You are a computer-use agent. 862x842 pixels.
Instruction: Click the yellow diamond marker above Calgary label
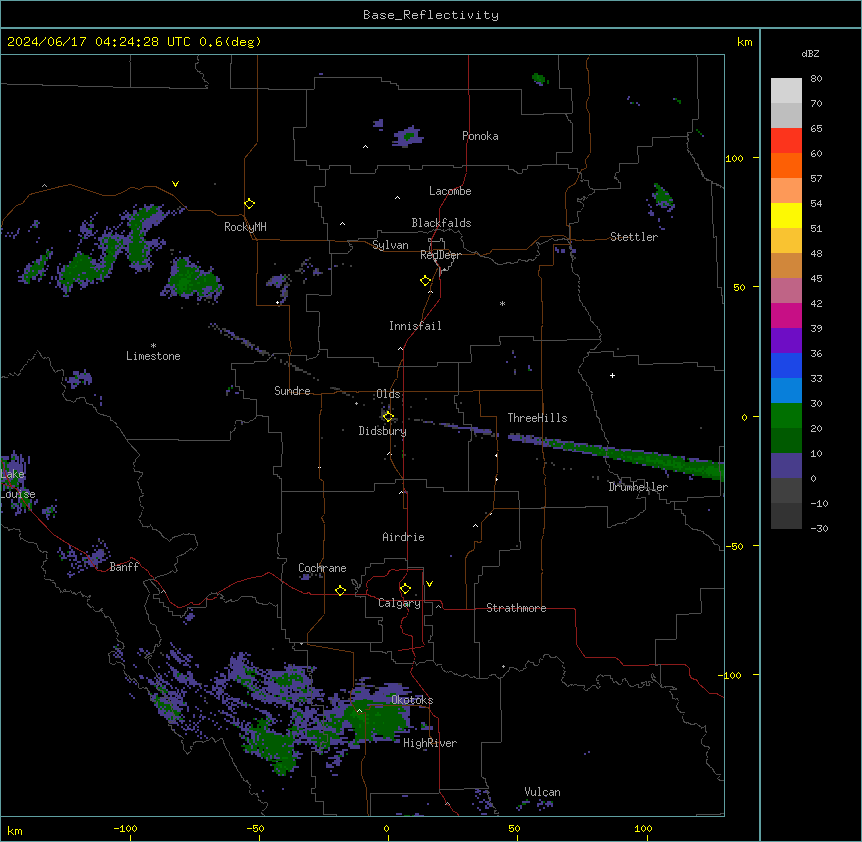[x=405, y=589]
